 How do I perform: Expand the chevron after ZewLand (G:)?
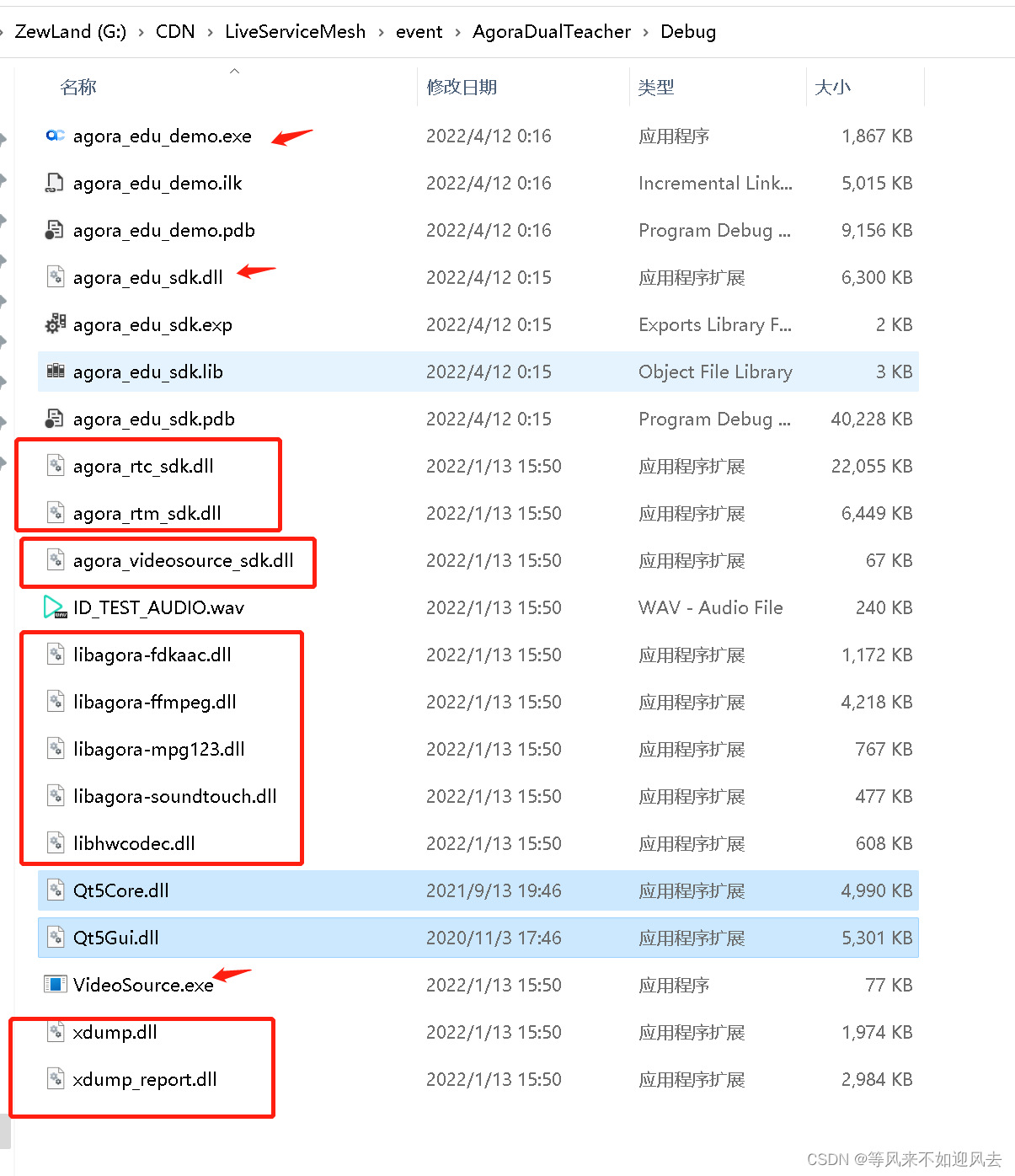pos(142,32)
